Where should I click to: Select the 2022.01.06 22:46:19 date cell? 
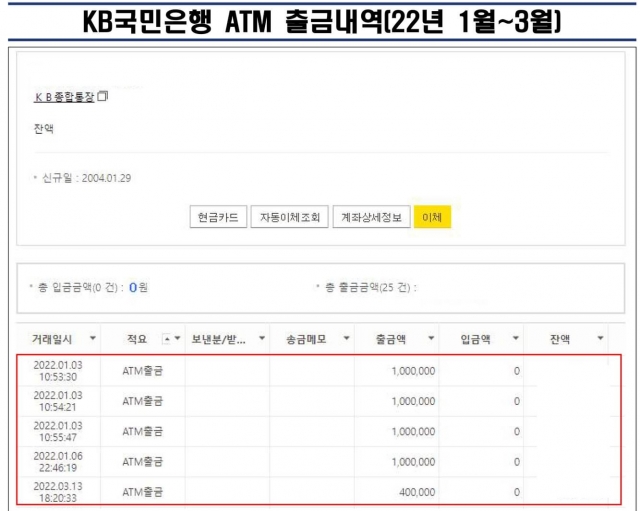coord(58,462)
